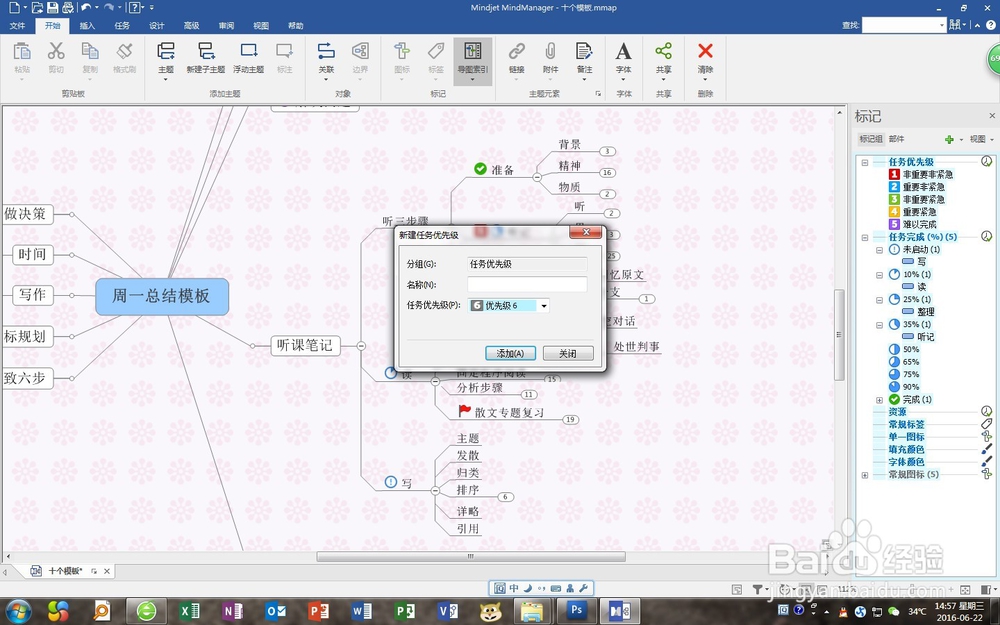Click the 关闭 button in dialog
The image size is (1000, 625).
[568, 353]
